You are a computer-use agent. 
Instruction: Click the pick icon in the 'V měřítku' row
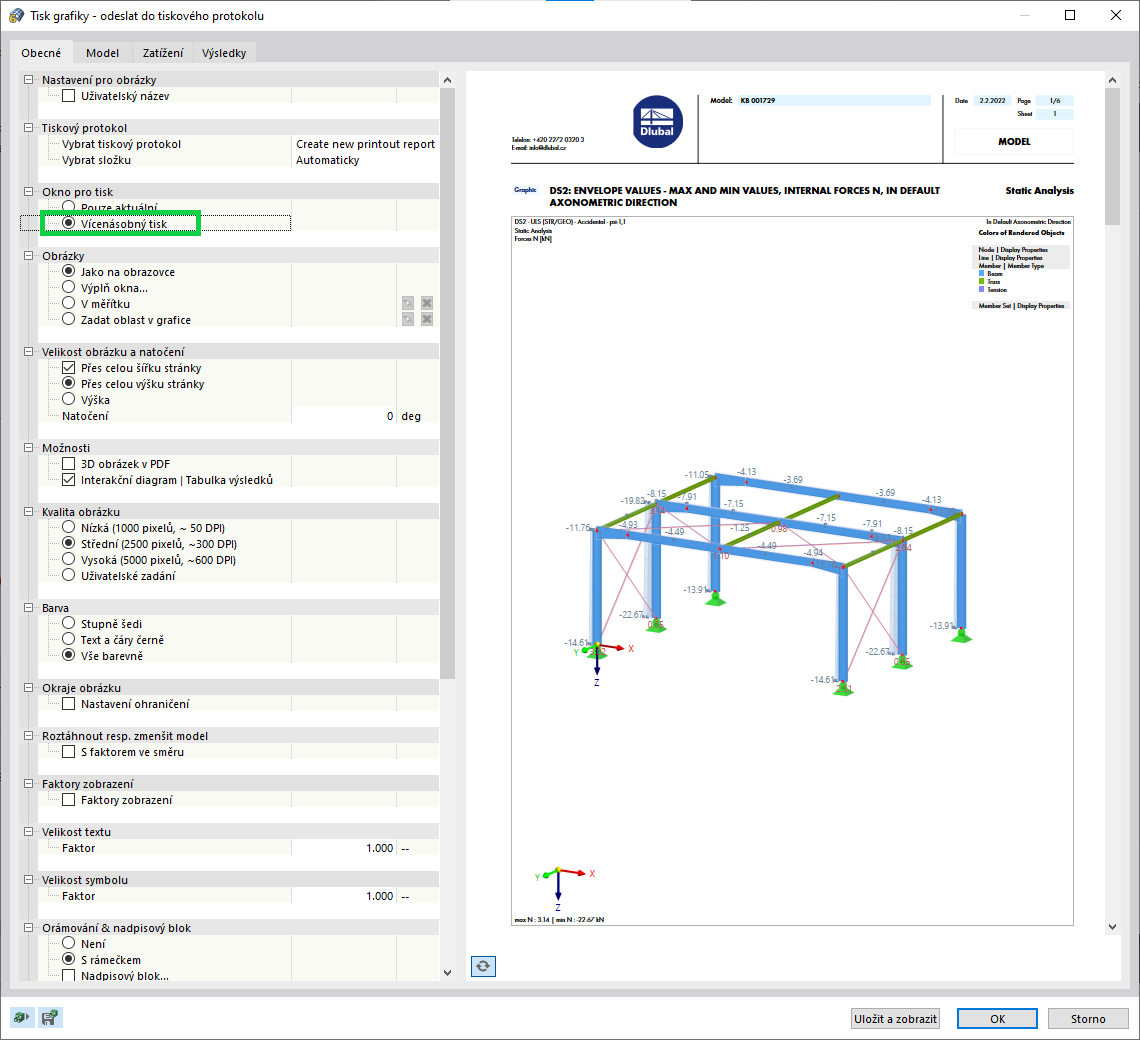pyautogui.click(x=408, y=303)
